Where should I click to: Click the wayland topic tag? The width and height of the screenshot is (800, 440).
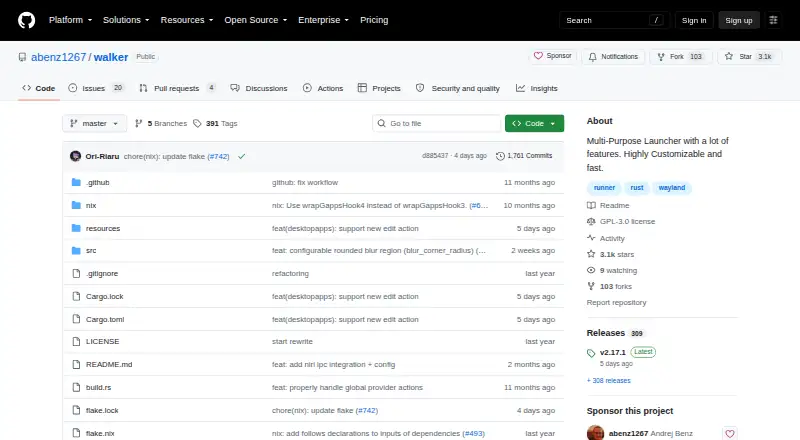pos(671,188)
